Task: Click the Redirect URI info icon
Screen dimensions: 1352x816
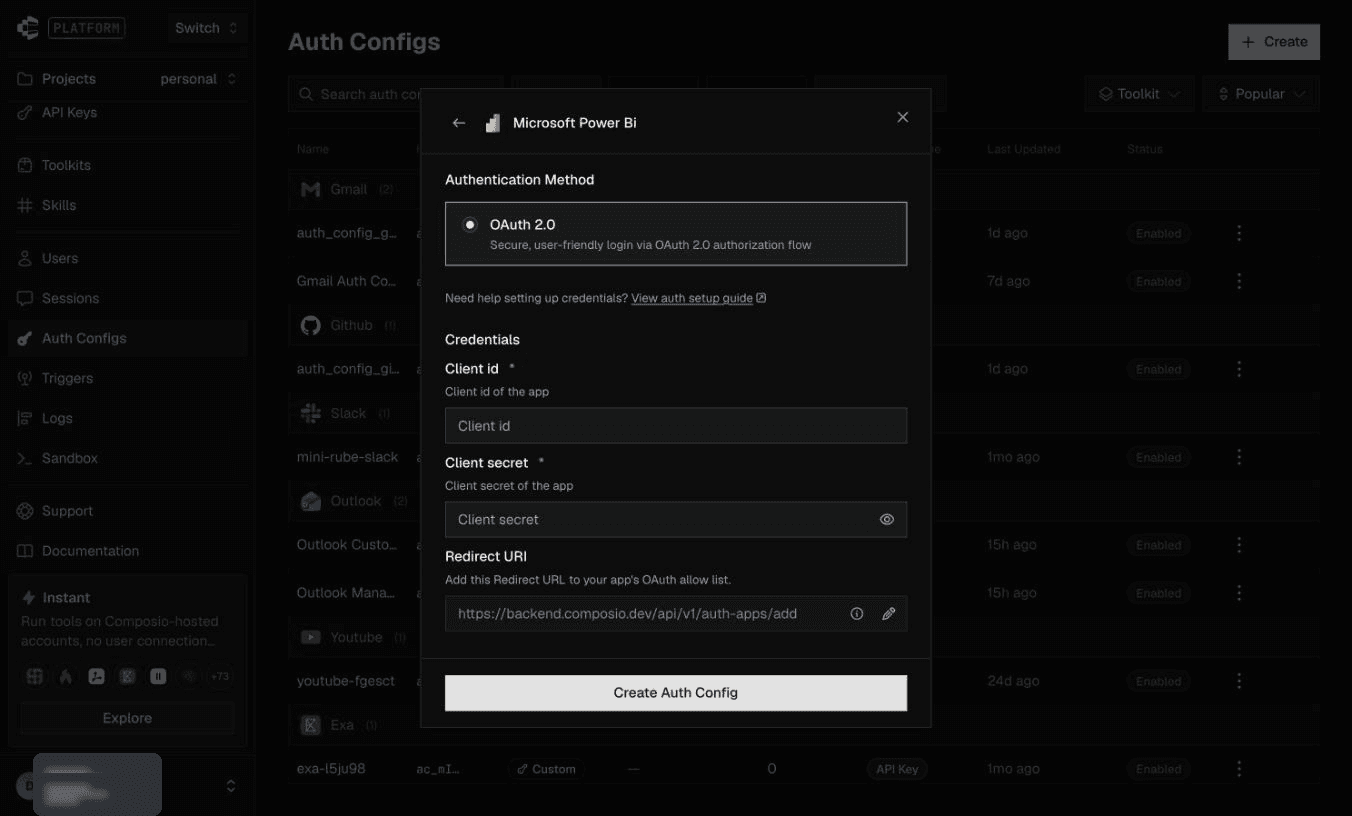Action: [857, 614]
